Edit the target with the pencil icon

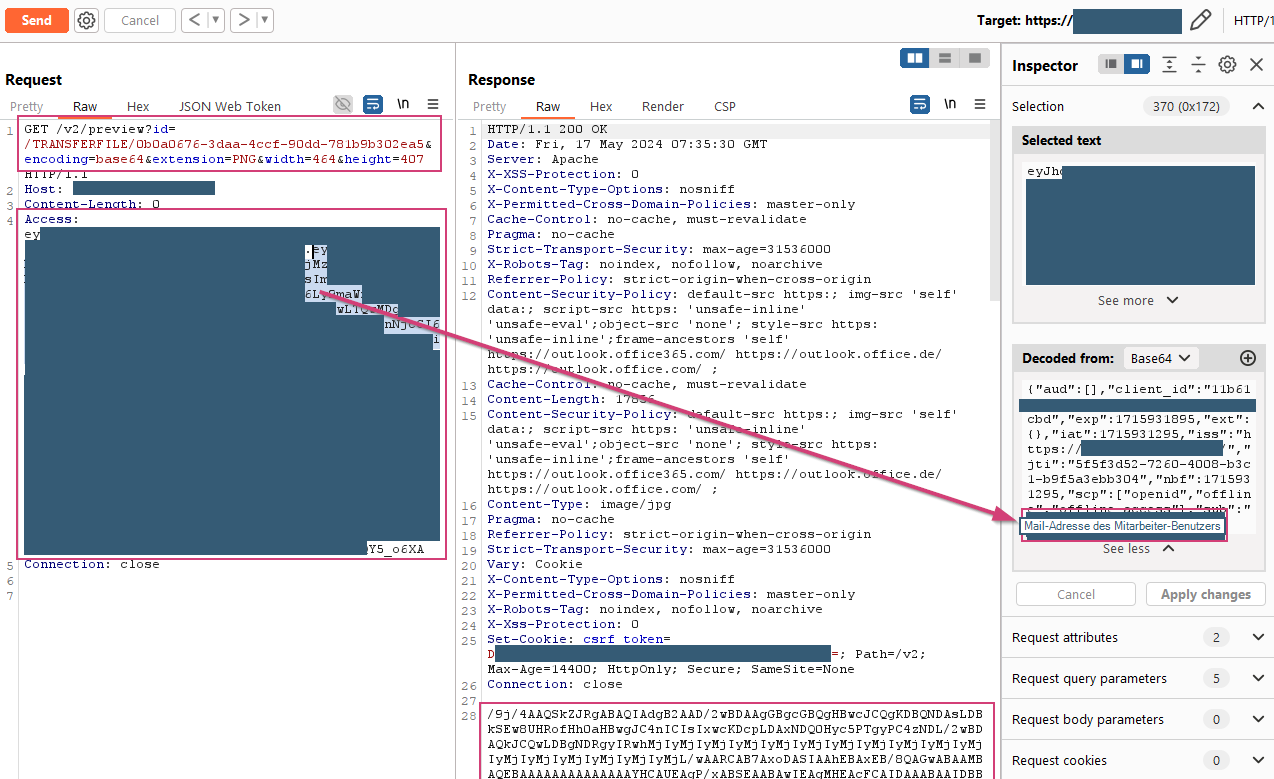[x=1201, y=20]
